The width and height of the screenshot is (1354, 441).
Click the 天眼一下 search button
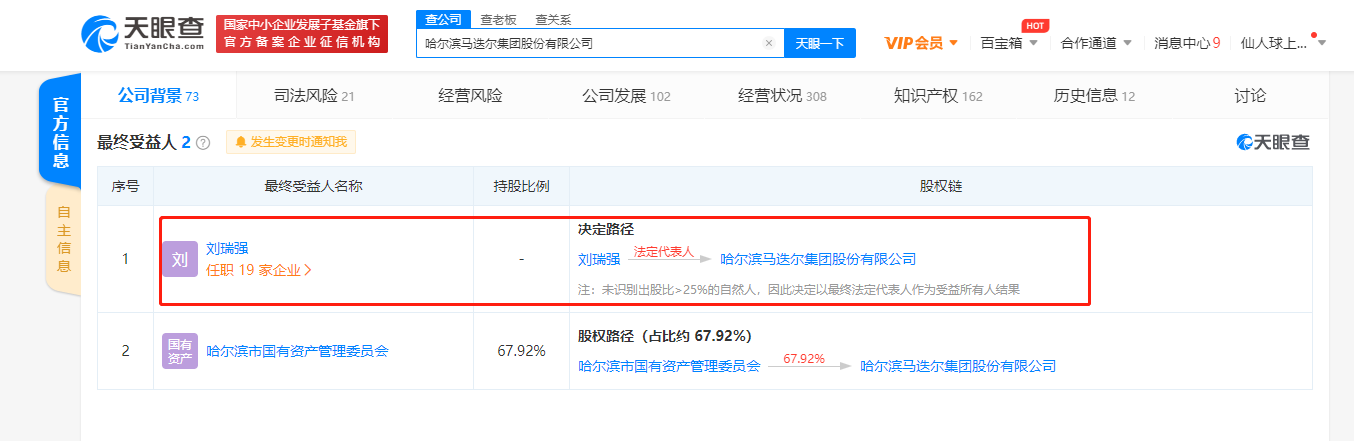(x=820, y=43)
